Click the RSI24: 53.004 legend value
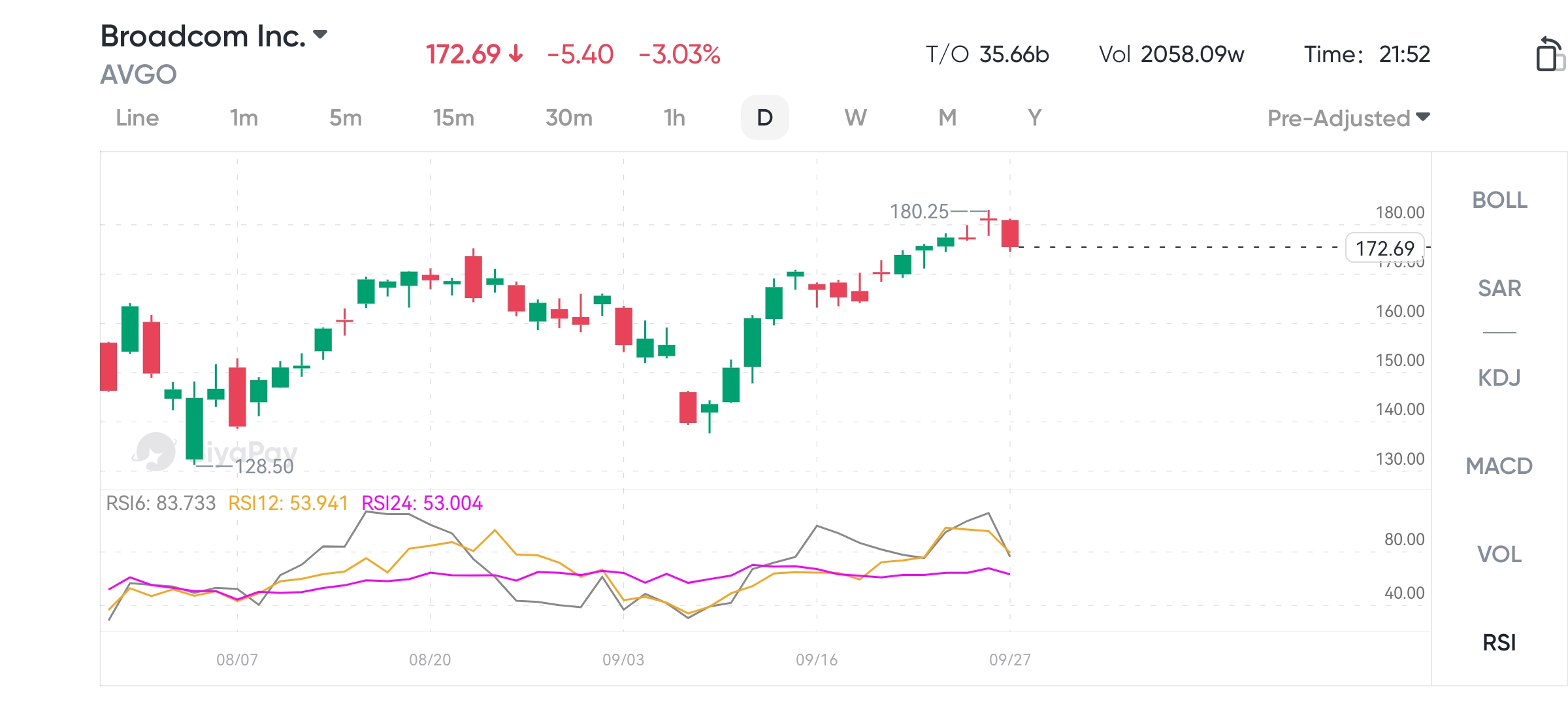Viewport: 1568px width, 706px height. coord(422,503)
